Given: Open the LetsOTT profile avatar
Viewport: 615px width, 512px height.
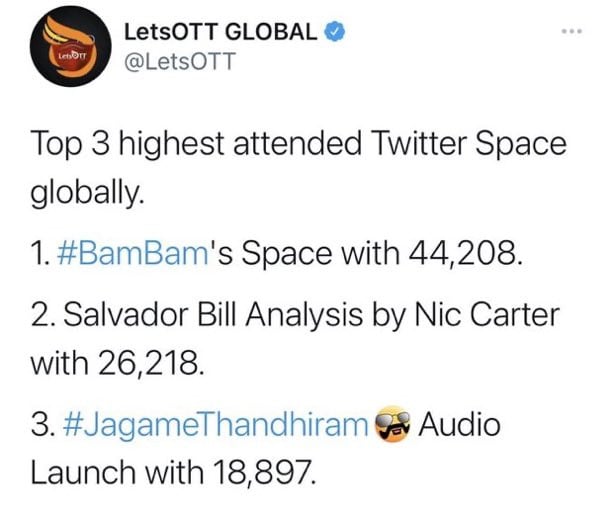Looking at the screenshot, I should 71,46.
